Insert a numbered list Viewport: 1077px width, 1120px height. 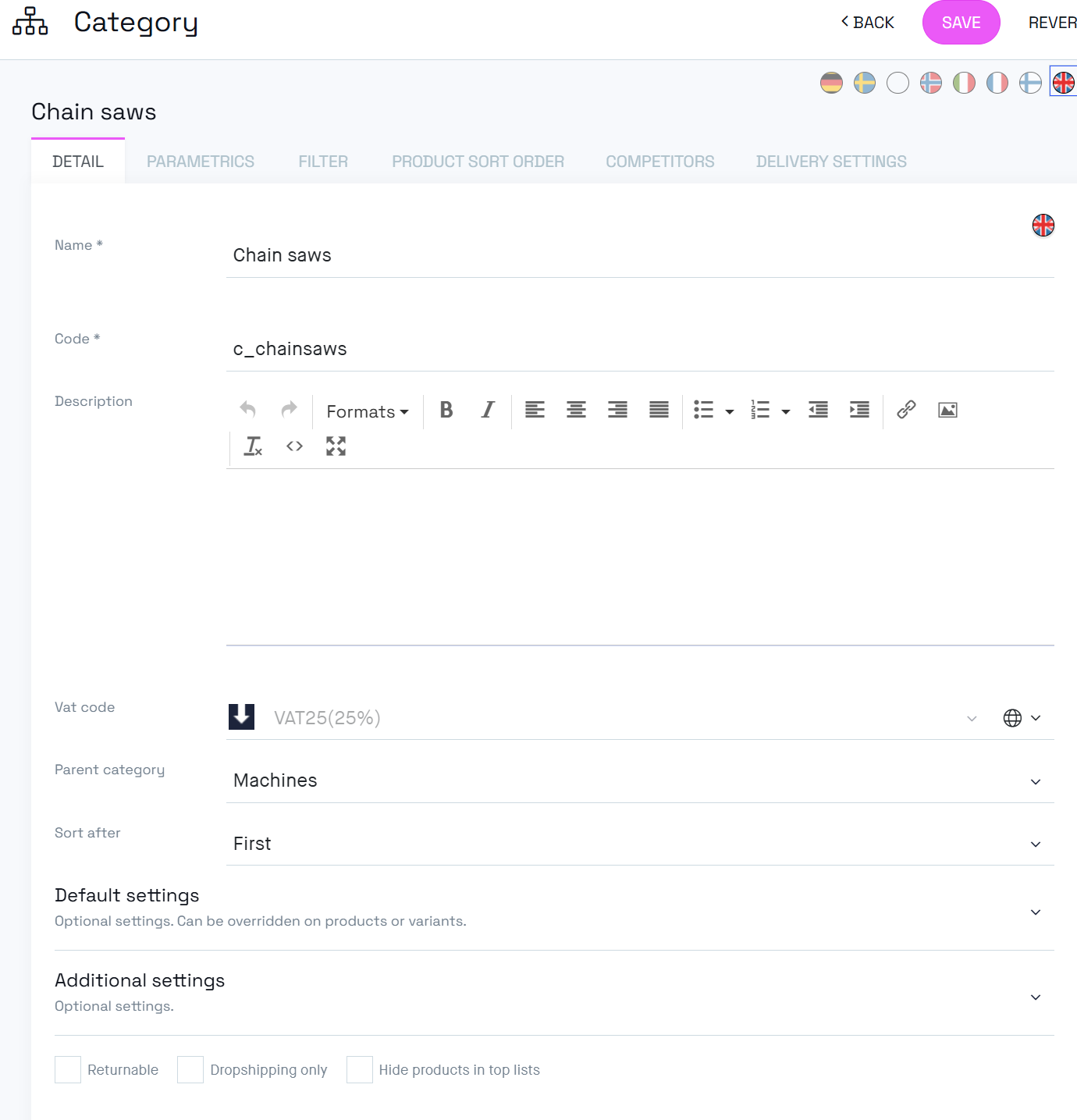pos(760,410)
